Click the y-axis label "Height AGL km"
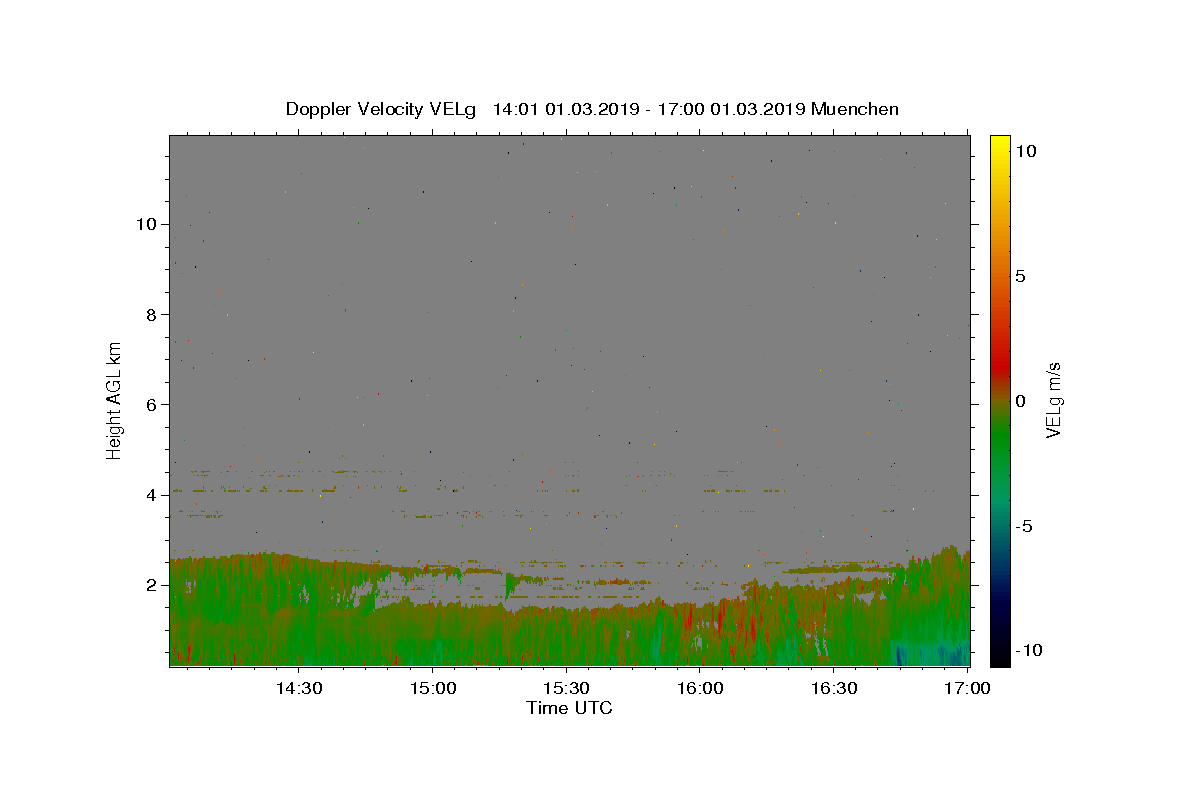 (114, 399)
